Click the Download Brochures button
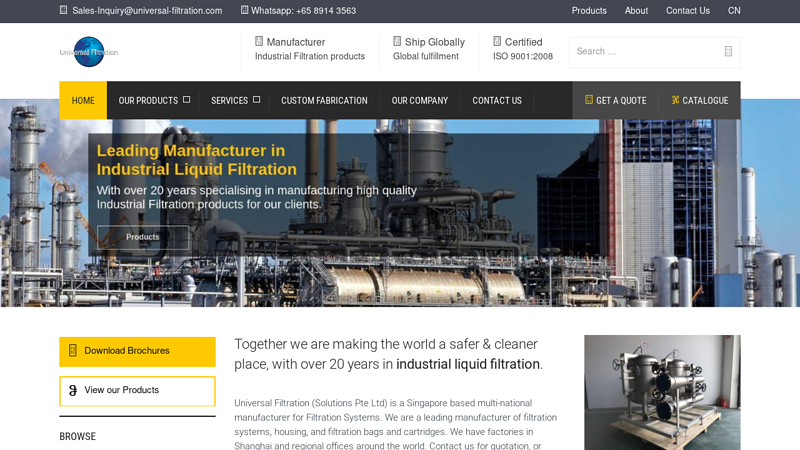This screenshot has height=450, width=800. tap(137, 352)
